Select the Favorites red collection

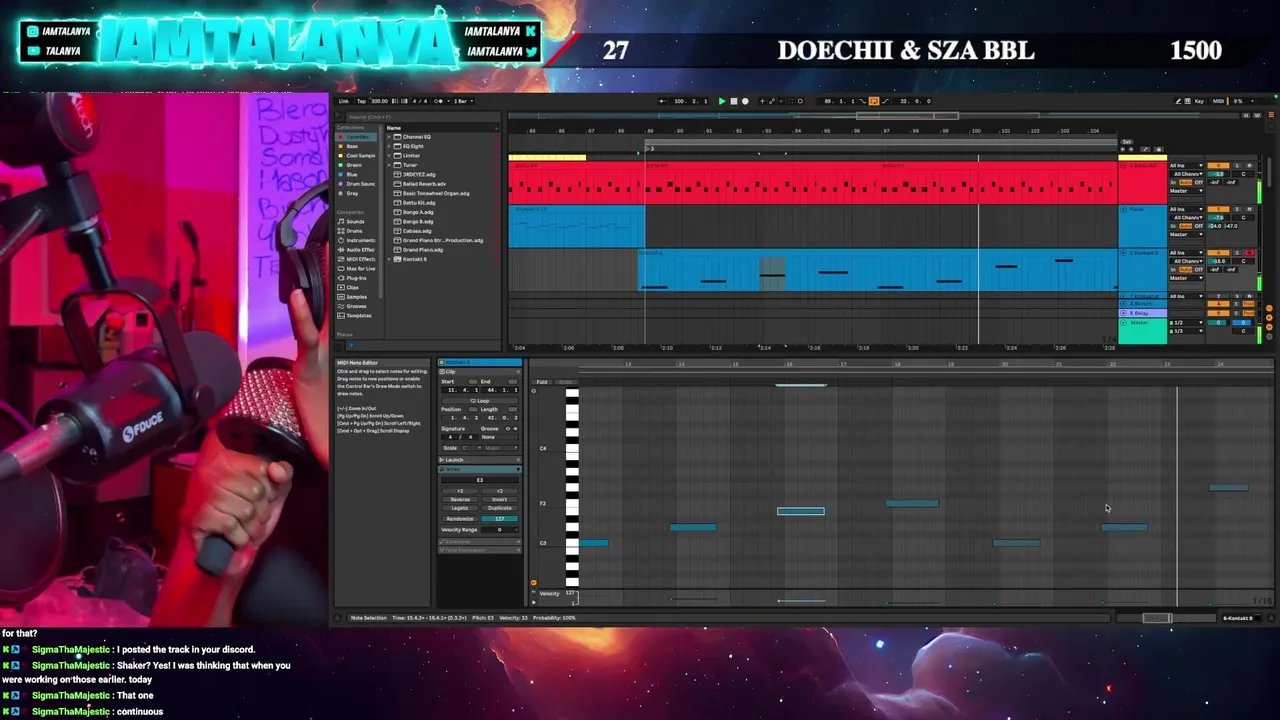point(357,137)
